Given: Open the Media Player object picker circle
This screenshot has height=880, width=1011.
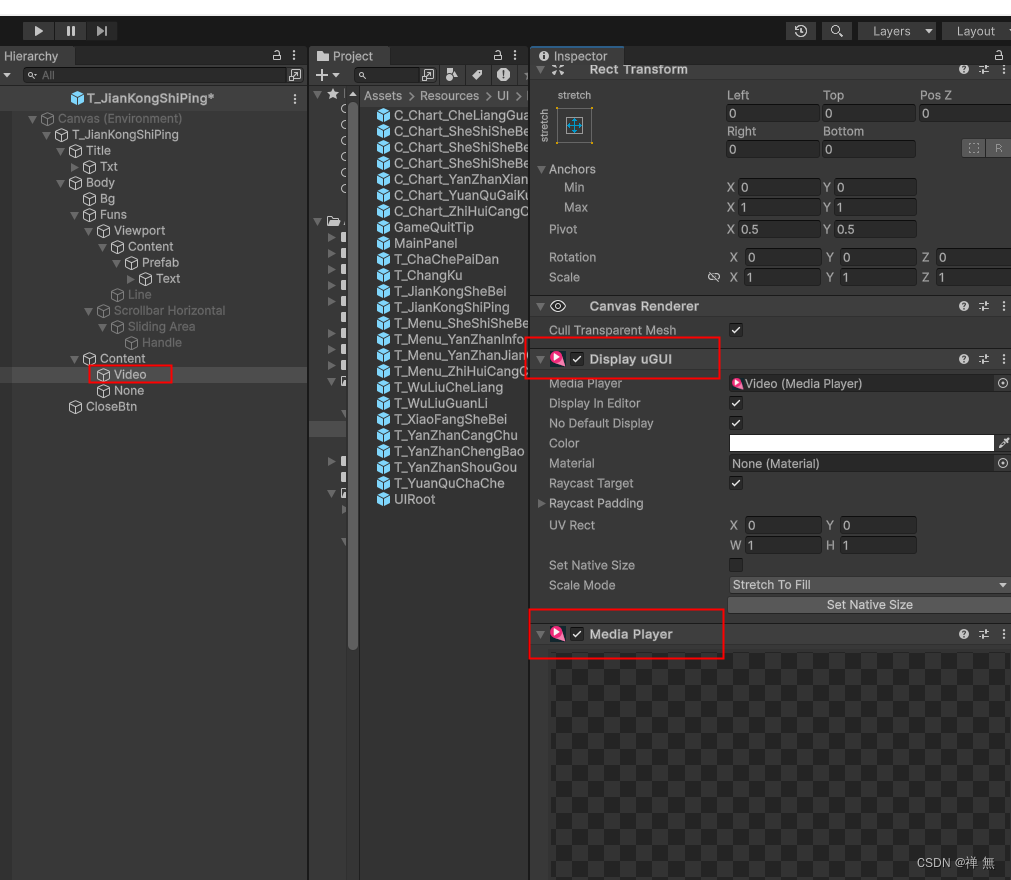Looking at the screenshot, I should (x=1003, y=383).
